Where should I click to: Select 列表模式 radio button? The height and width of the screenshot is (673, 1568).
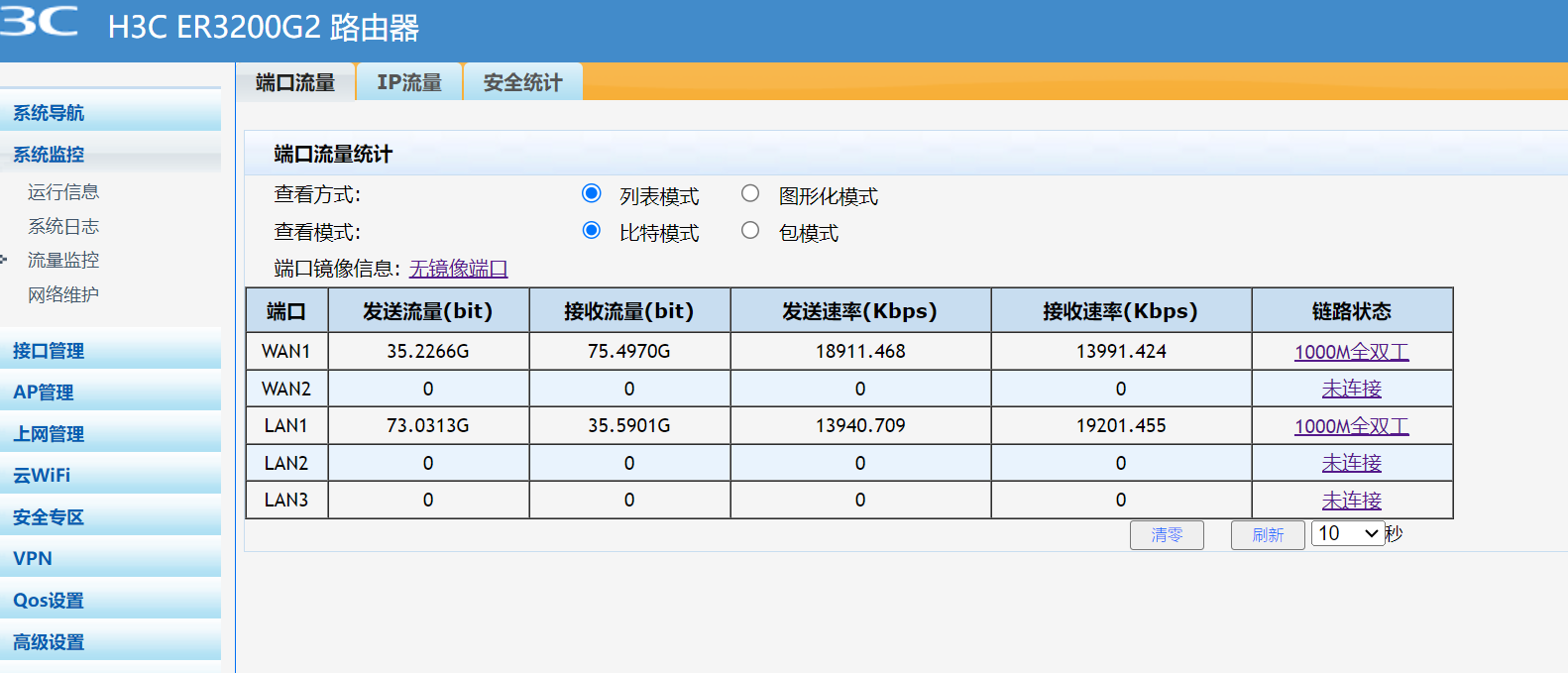592,193
